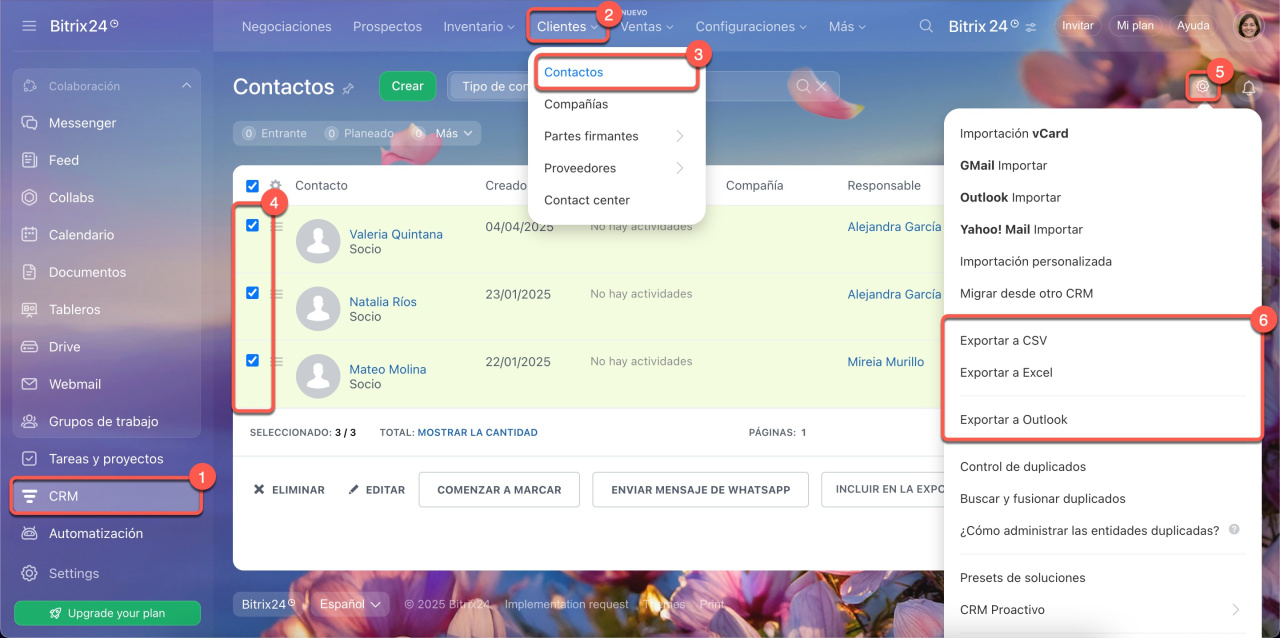This screenshot has width=1280, height=638.
Task: Open the Prospectos tab
Action: click(387, 27)
